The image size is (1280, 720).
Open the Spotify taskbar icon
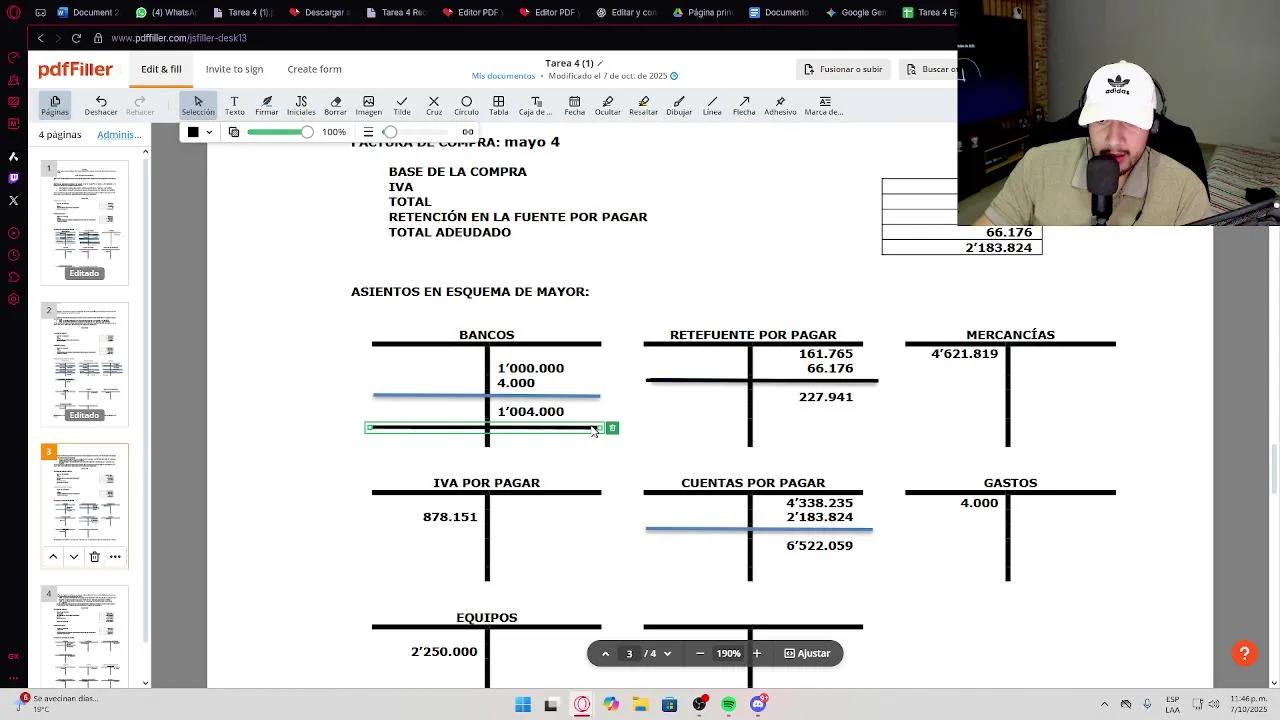728,705
